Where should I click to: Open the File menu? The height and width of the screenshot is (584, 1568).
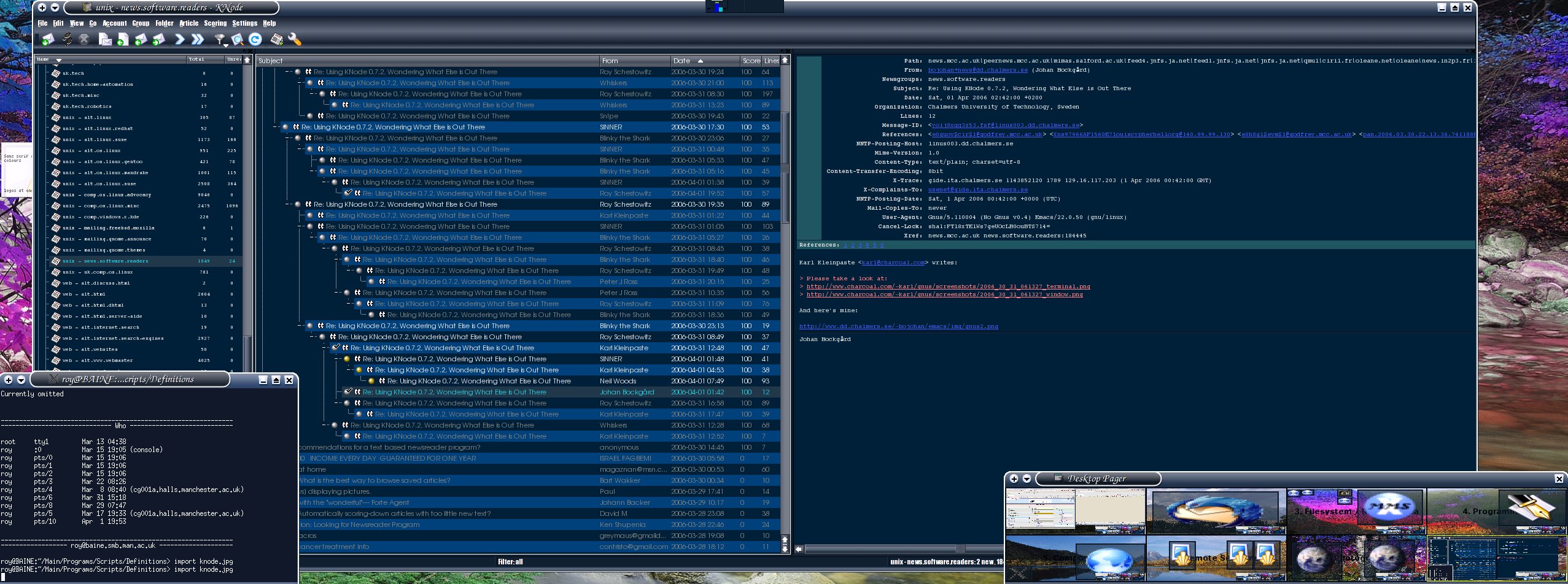point(42,23)
